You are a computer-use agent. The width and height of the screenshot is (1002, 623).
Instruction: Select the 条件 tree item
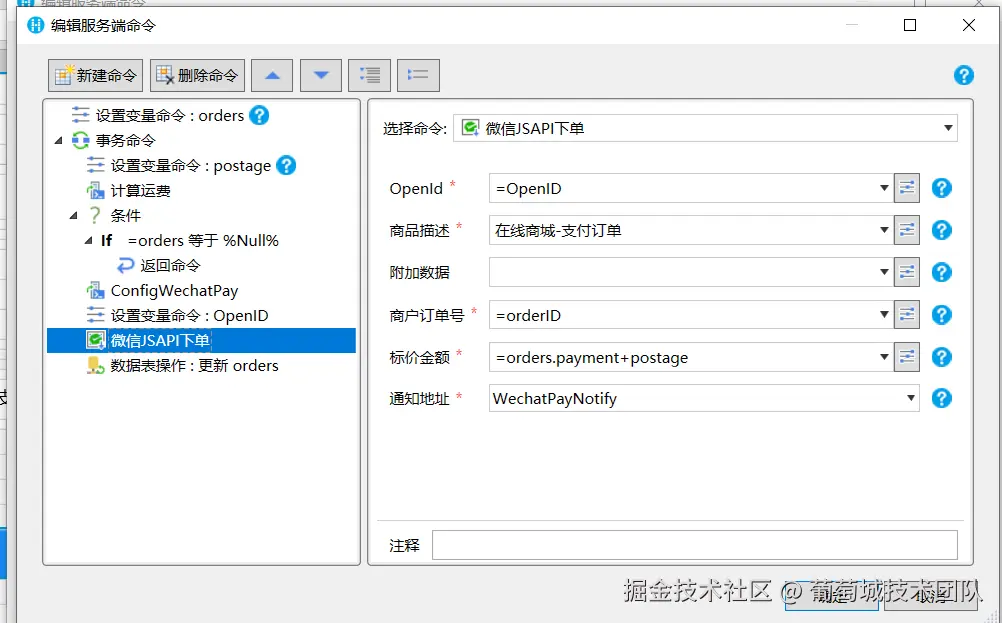(x=125, y=216)
